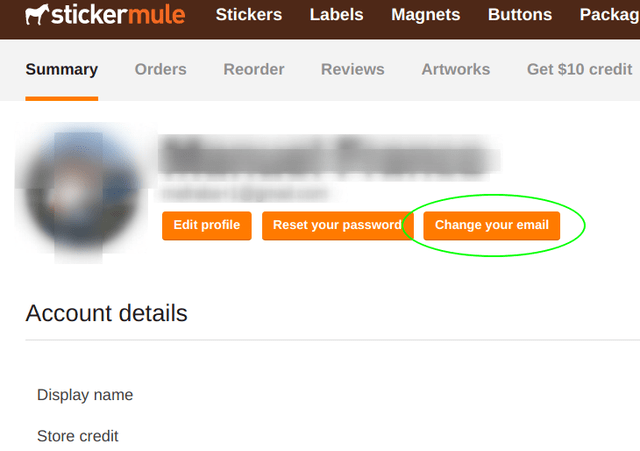View the Reviews tab
This screenshot has width=640, height=451.
coord(353,69)
